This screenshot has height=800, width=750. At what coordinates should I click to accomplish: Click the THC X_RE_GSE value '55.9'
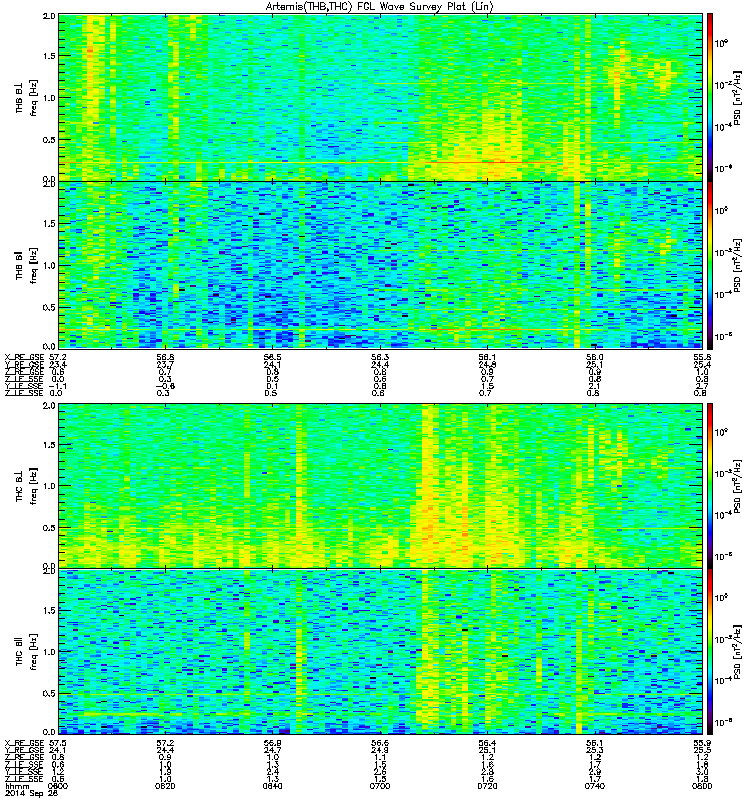tap(702, 743)
